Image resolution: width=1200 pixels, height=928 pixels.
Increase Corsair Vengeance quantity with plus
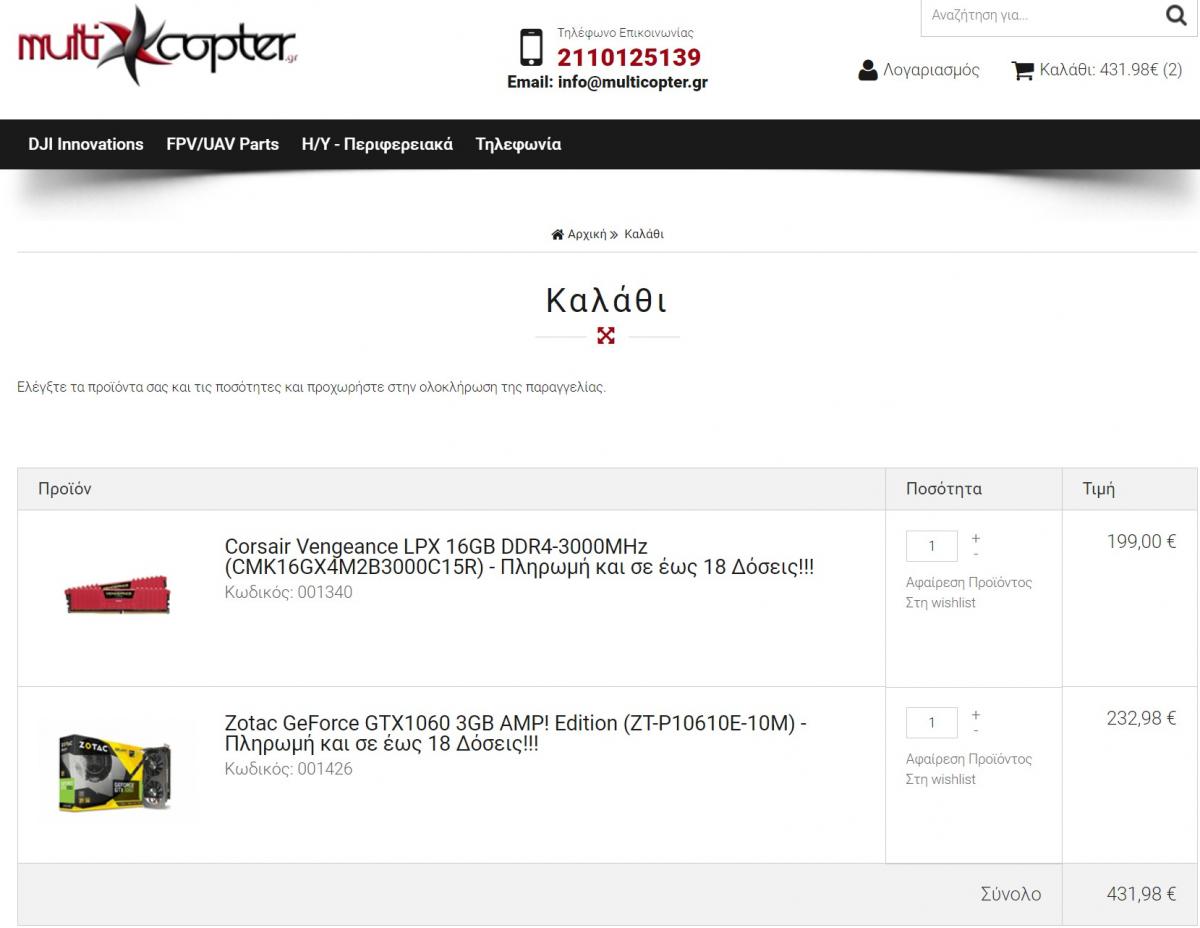(x=976, y=538)
